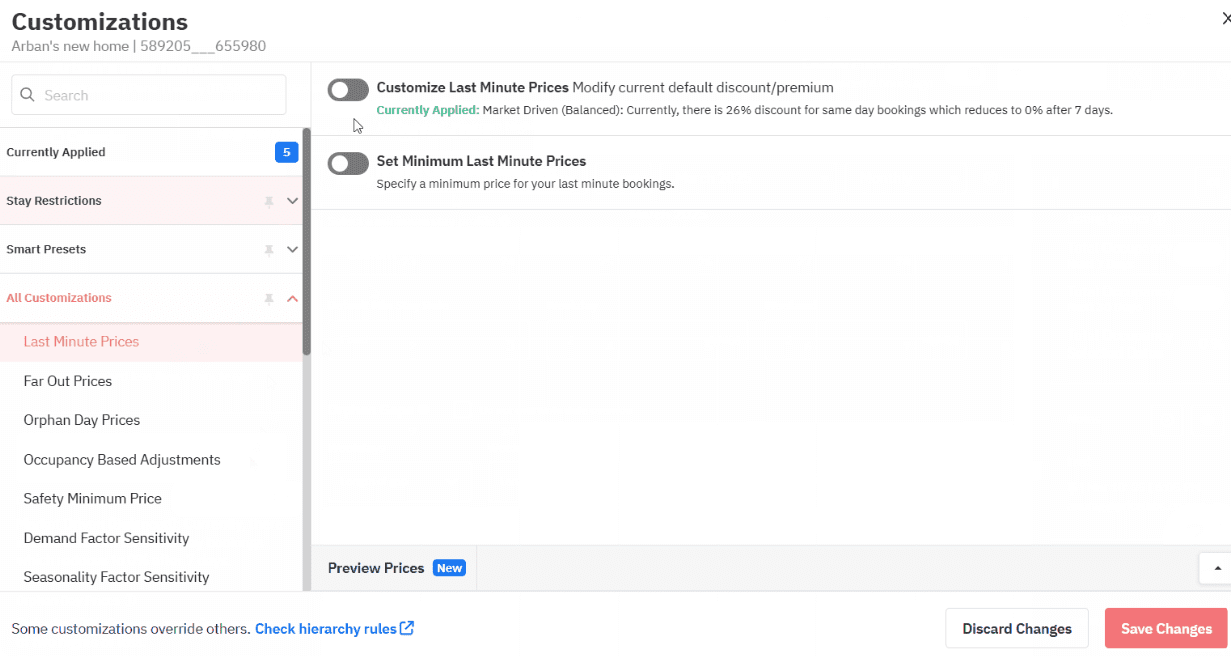
Task: Expand the Stay Restrictions section
Action: [292, 200]
